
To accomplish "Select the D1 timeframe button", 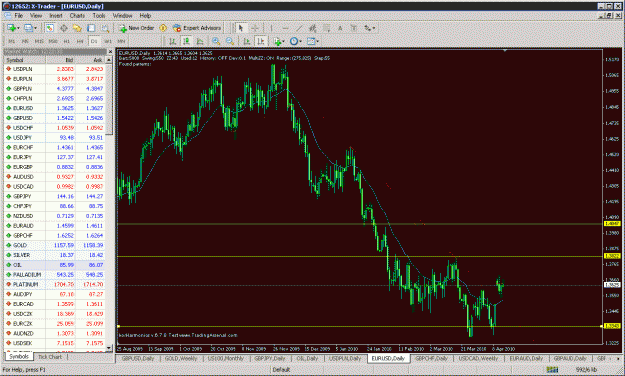I will point(94,41).
